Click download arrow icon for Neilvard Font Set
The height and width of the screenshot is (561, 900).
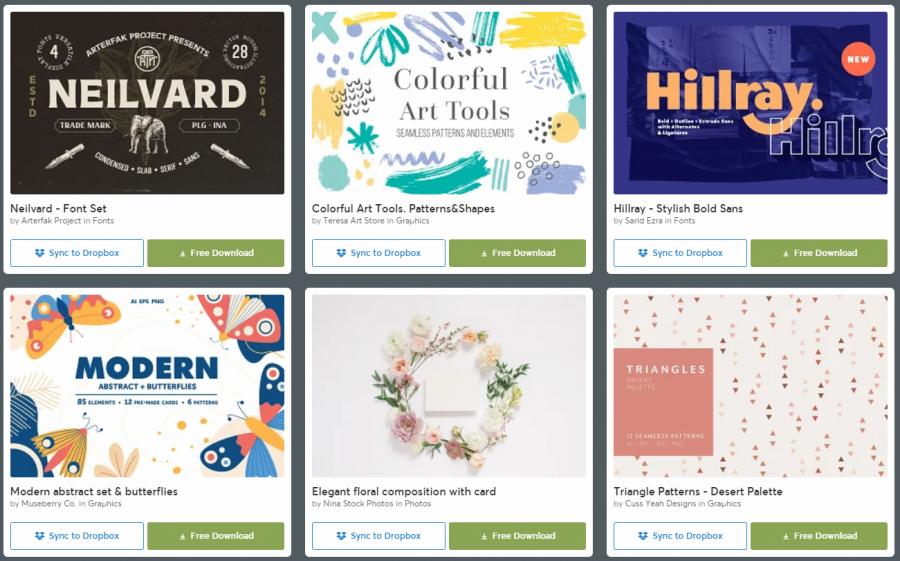[x=183, y=253]
